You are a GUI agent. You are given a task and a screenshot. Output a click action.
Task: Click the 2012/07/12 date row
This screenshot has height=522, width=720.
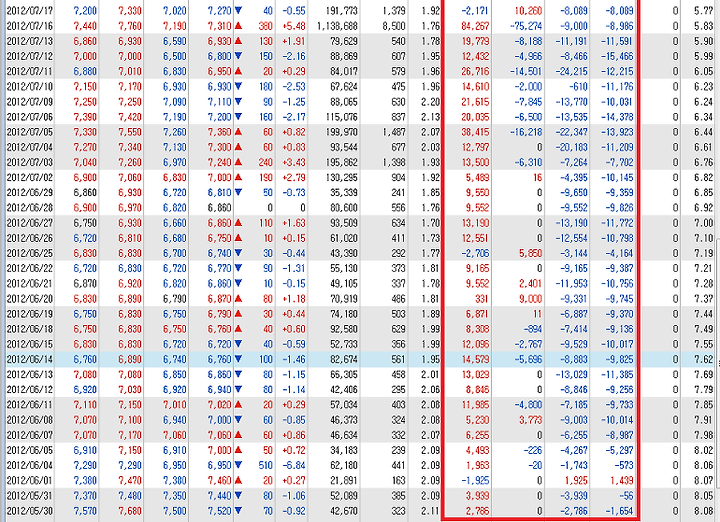coord(30,56)
